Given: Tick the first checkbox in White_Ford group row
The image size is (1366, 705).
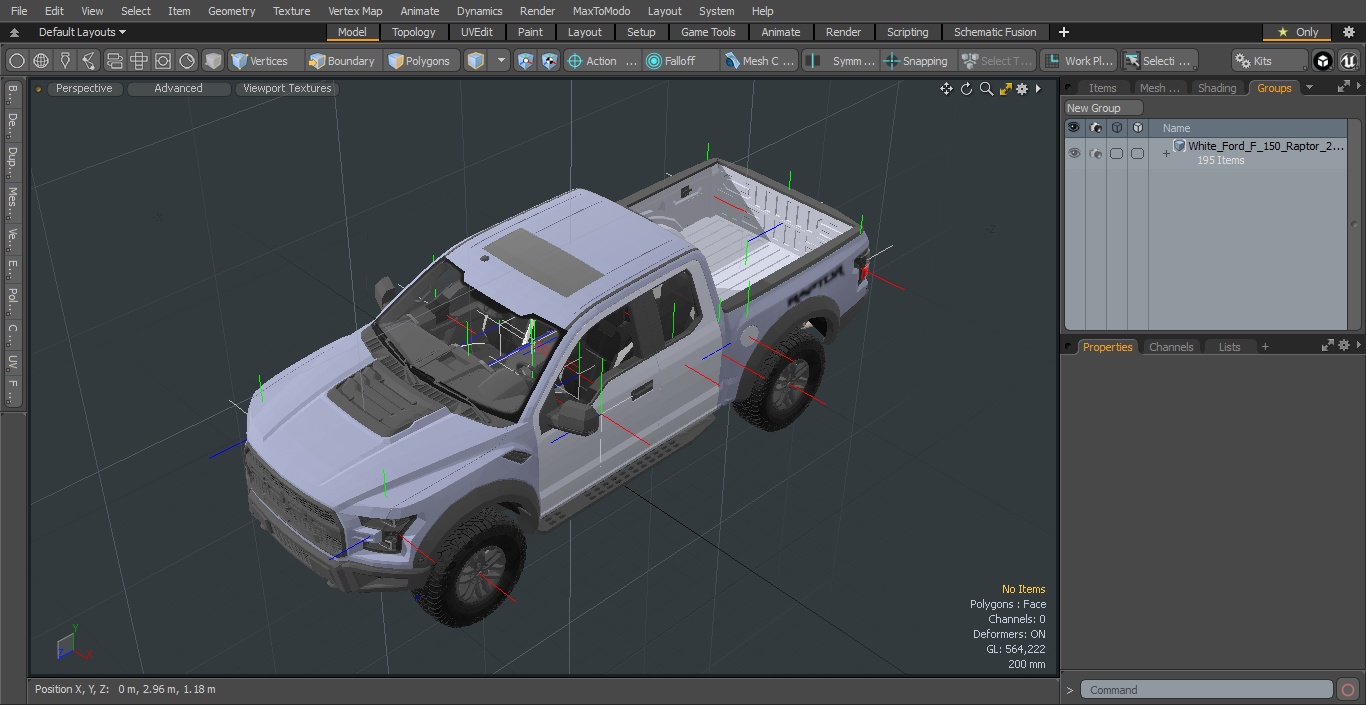Looking at the screenshot, I should tap(1116, 153).
